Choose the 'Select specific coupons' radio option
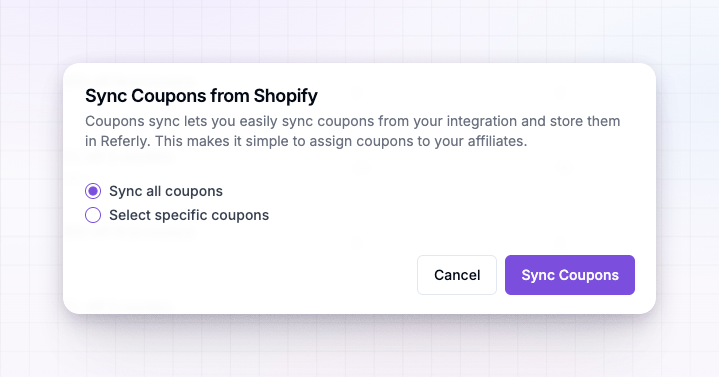 coord(93,215)
